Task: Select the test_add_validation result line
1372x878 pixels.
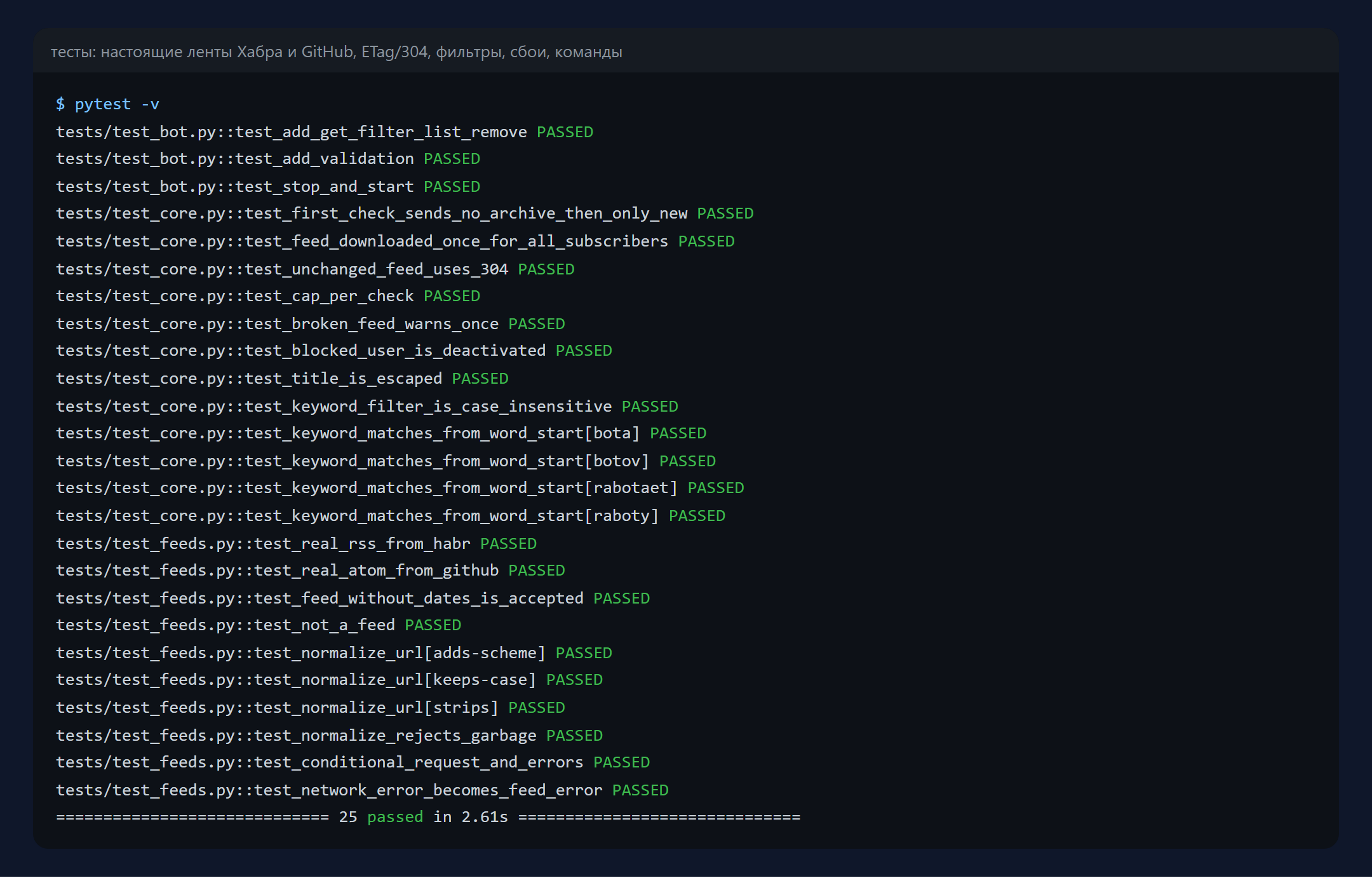Action: (x=268, y=159)
